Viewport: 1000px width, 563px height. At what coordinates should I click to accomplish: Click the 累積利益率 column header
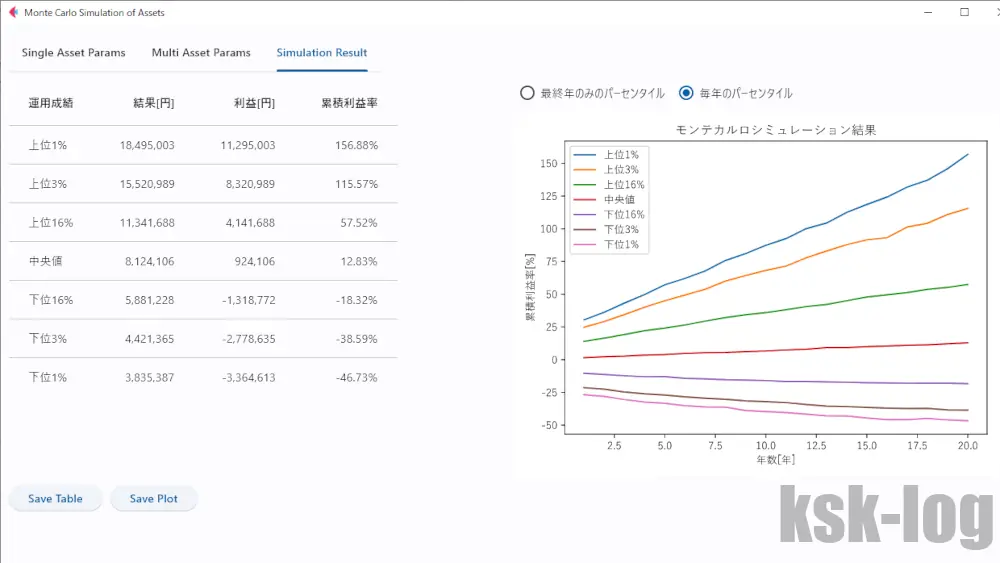349,103
